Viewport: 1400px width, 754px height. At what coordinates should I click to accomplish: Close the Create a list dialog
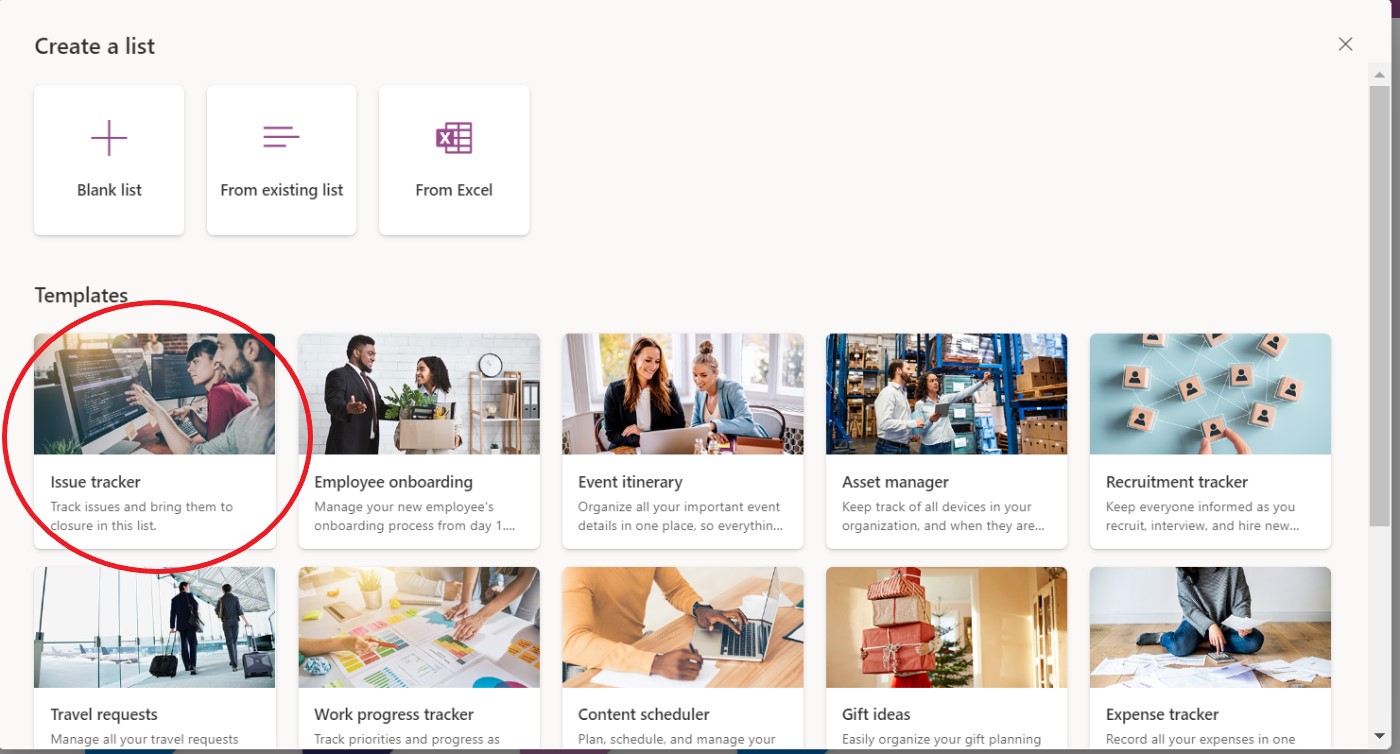click(1345, 44)
